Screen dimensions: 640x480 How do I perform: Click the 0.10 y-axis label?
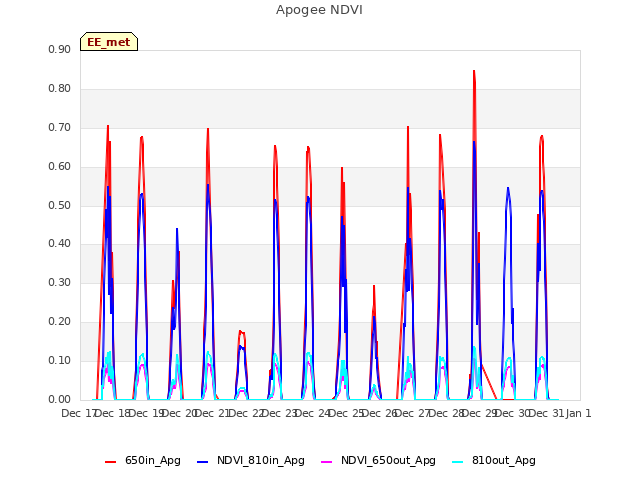pyautogui.click(x=60, y=360)
